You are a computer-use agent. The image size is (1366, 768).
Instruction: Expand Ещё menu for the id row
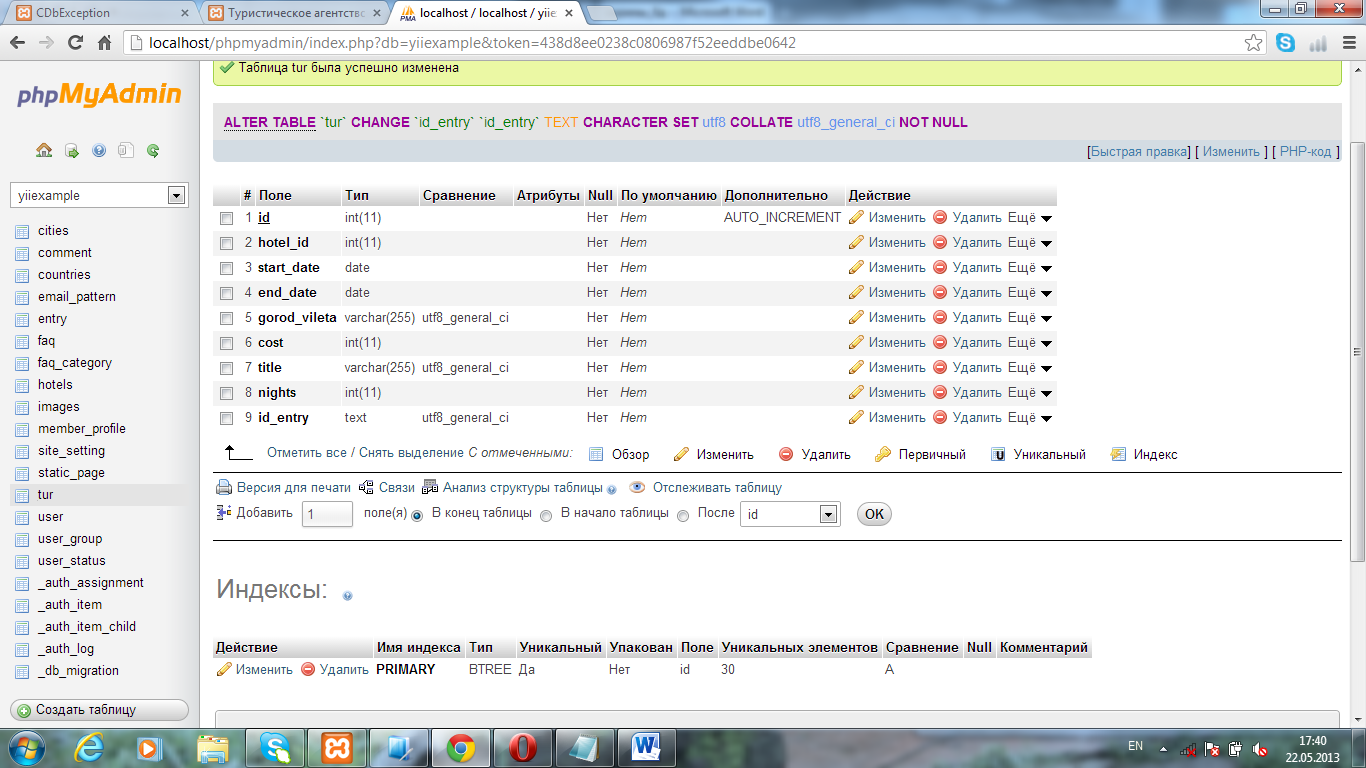click(1030, 217)
